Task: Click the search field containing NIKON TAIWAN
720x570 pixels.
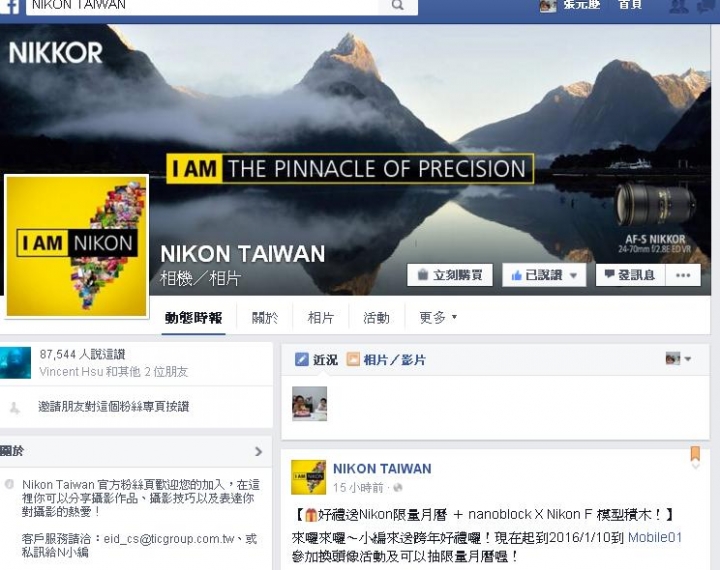Action: pos(202,6)
